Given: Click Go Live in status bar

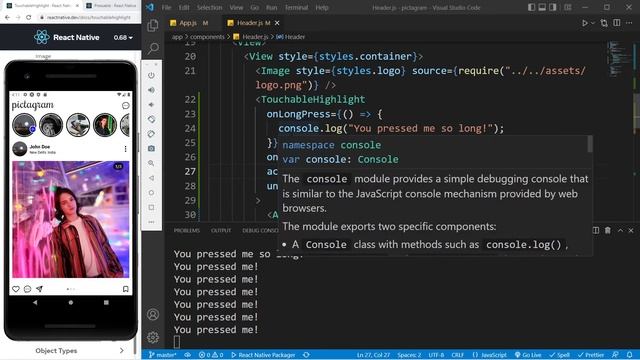Looking at the screenshot, I should pyautogui.click(x=528, y=355).
